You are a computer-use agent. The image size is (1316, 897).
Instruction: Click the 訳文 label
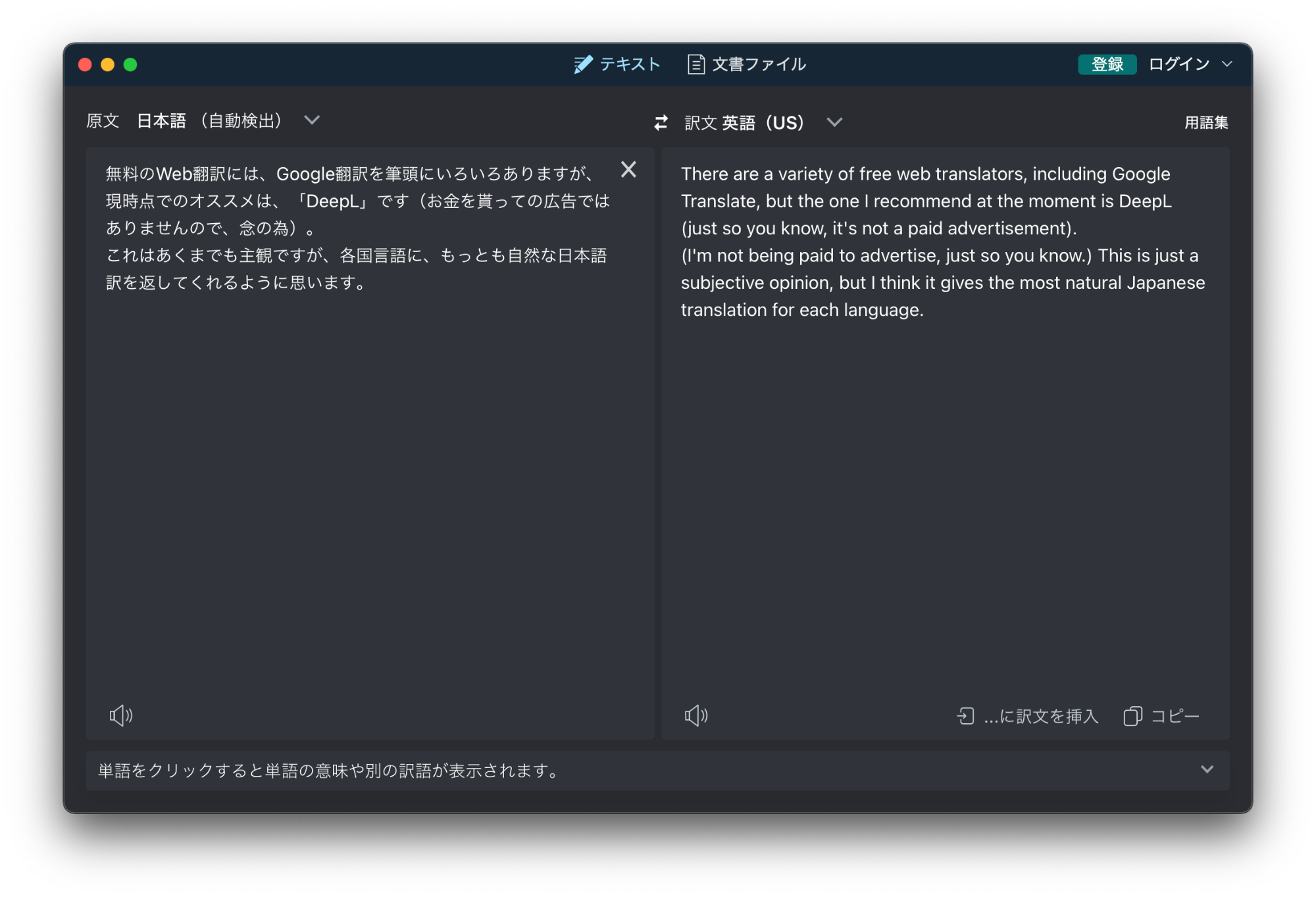(x=700, y=123)
